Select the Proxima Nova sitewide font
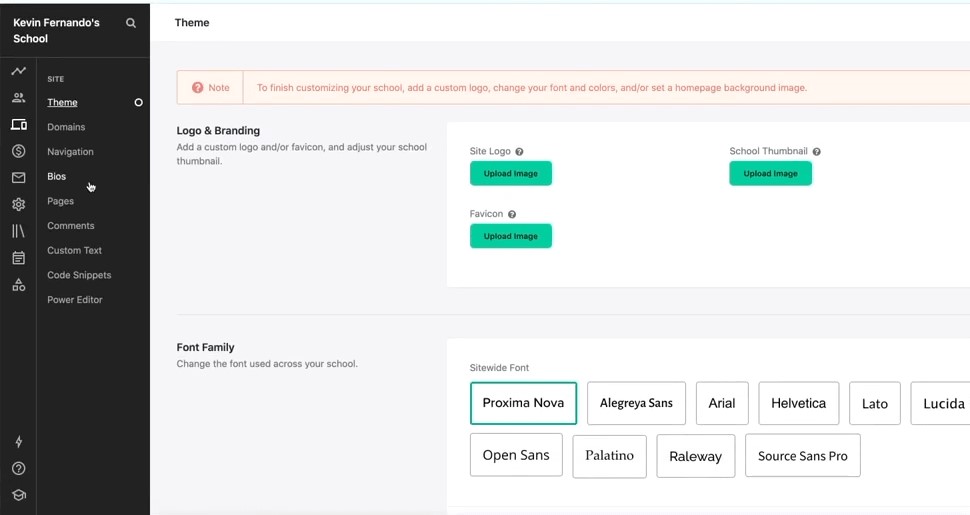The width and height of the screenshot is (970, 515). pos(523,403)
